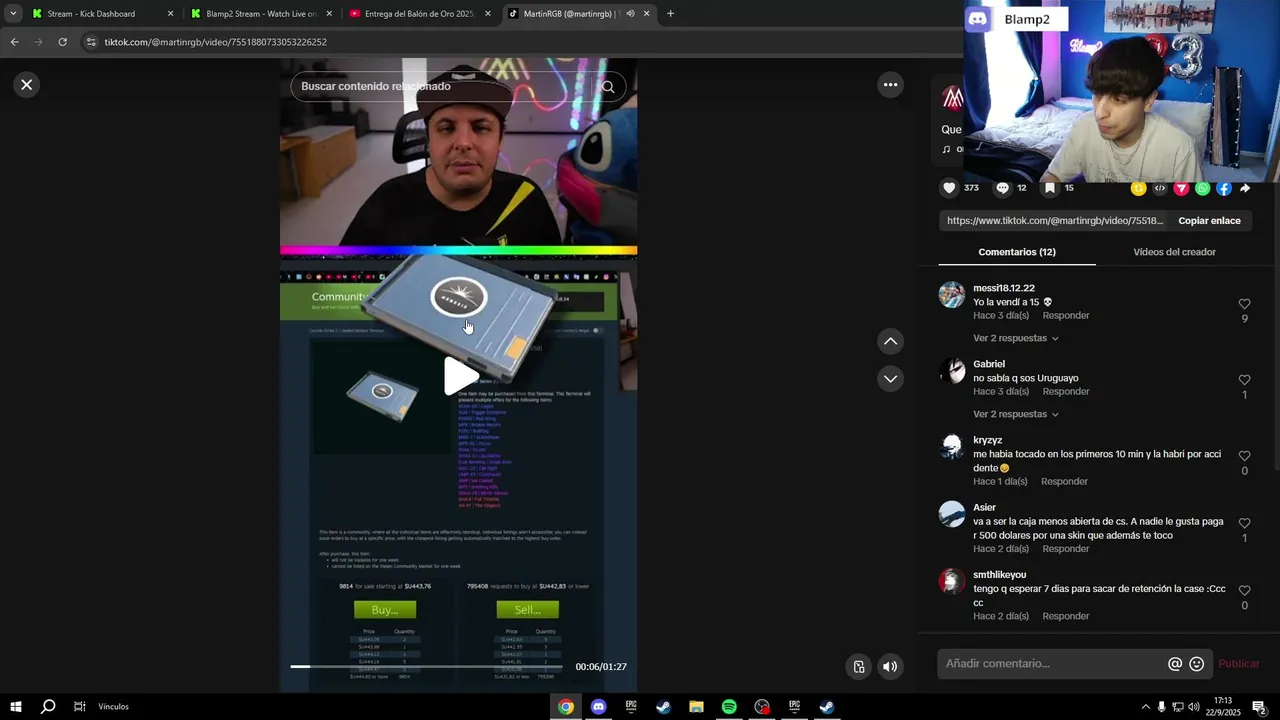Open Windows taskbar search
This screenshot has width=1280, height=720.
point(48,707)
